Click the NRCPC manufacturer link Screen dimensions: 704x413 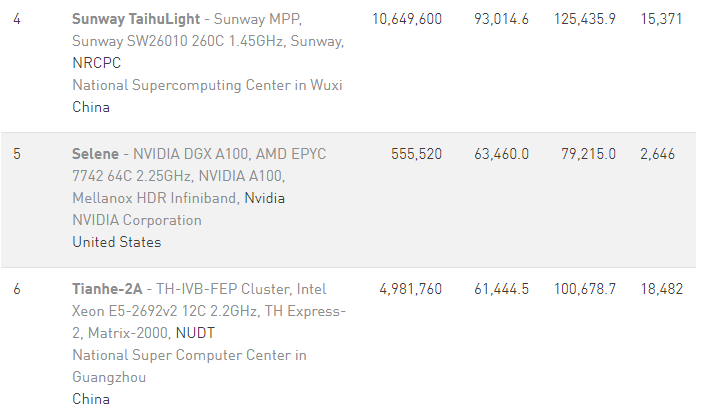pyautogui.click(x=97, y=63)
